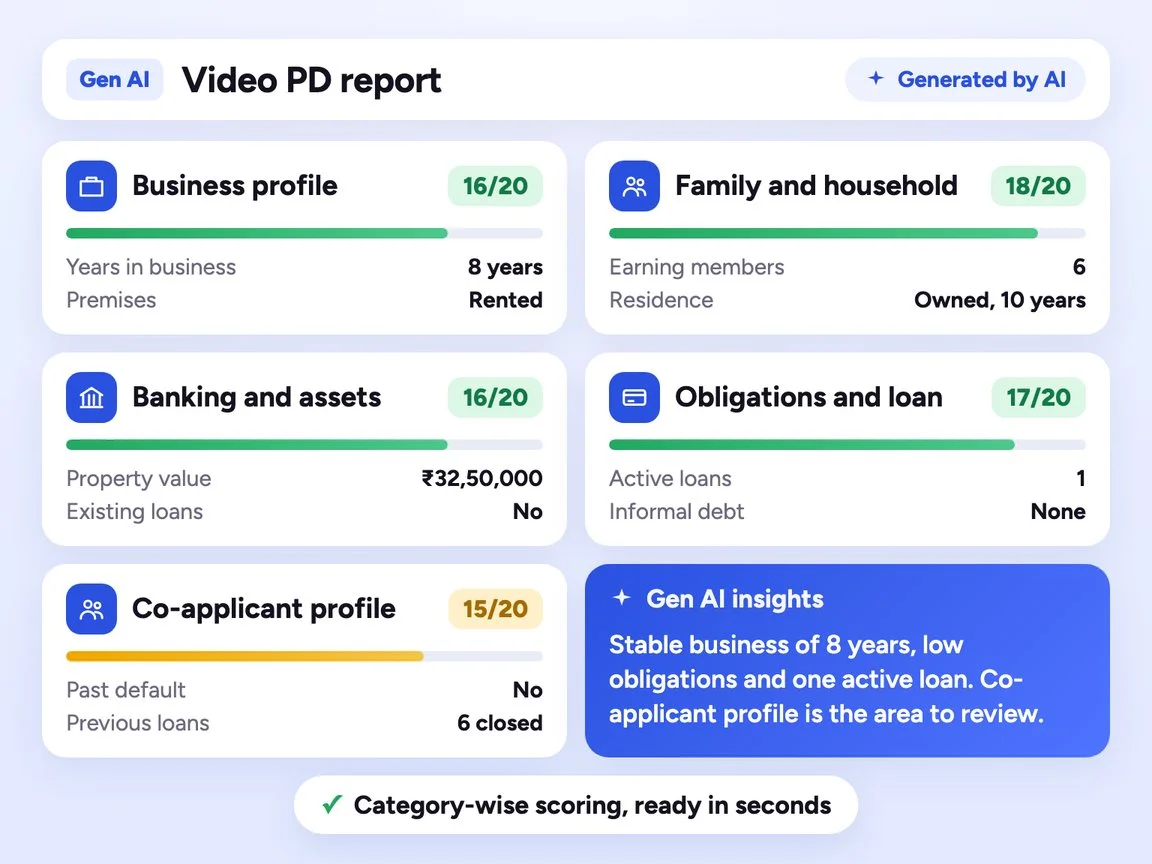The height and width of the screenshot is (864, 1152).
Task: Click the sparkle icon beside Gen AI insights
Action: point(622,598)
